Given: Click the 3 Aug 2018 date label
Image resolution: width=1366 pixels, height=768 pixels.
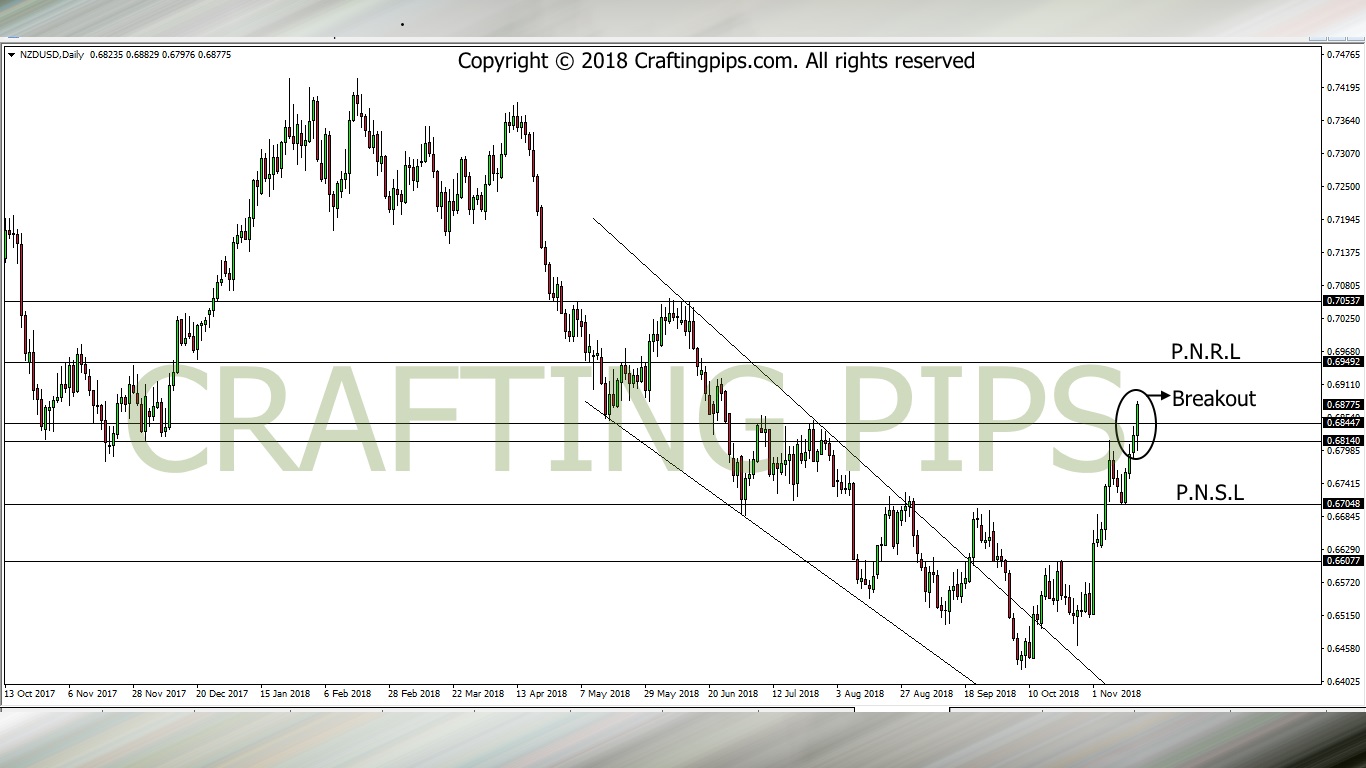Looking at the screenshot, I should (861, 693).
